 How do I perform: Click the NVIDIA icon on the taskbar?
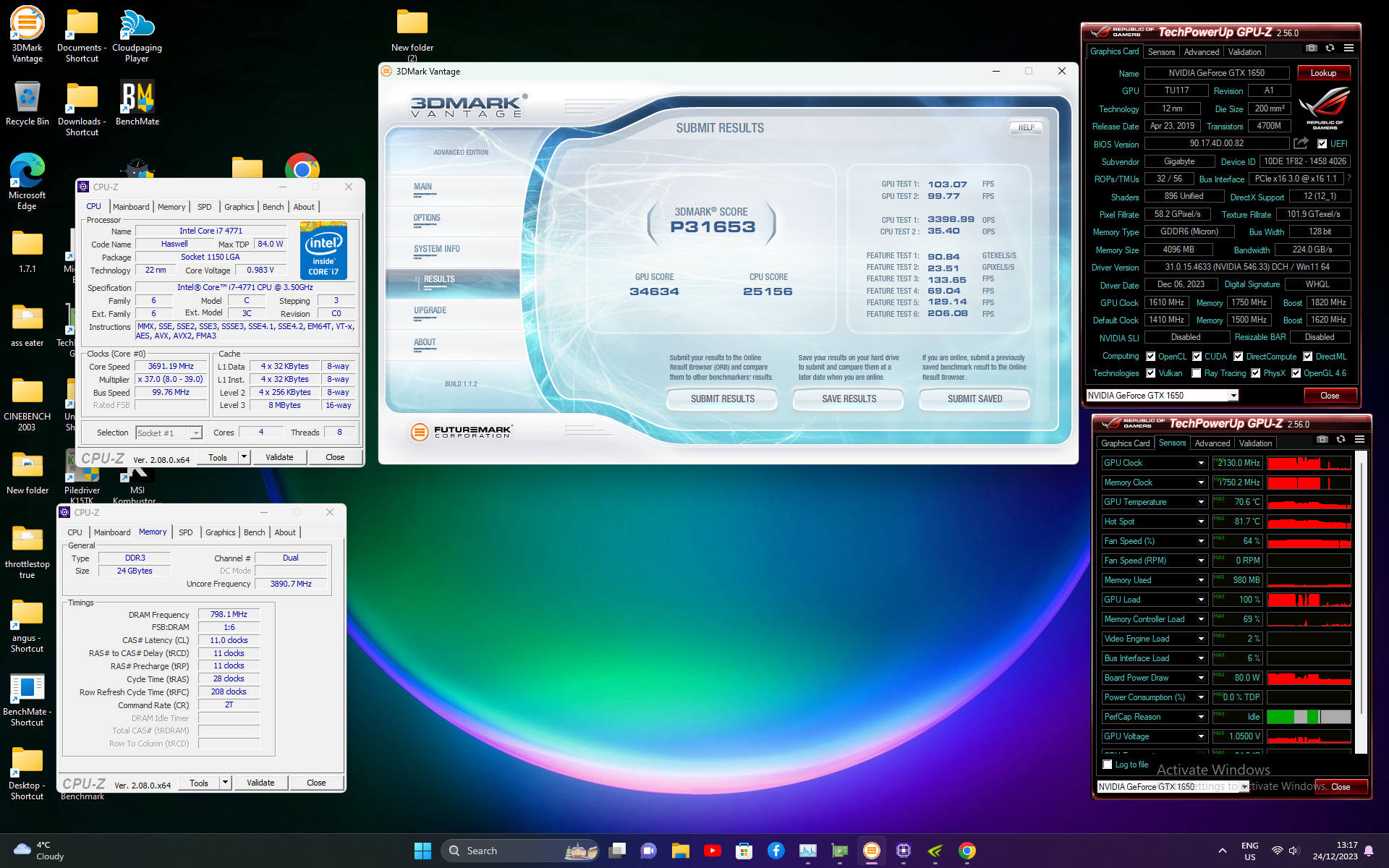coord(935,851)
